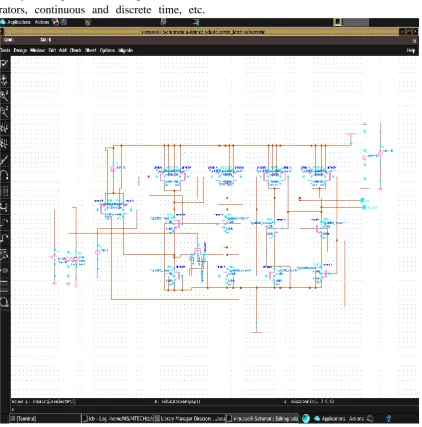Click the command prompt input line
422x427 pixels.
215,409
